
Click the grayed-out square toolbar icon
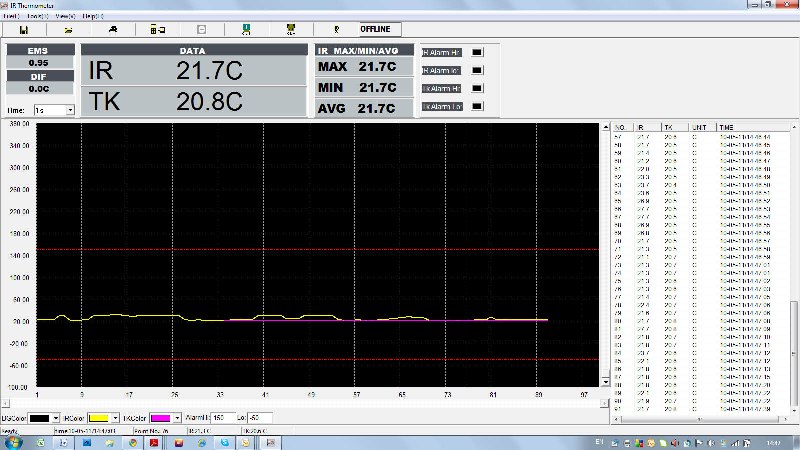(x=201, y=30)
